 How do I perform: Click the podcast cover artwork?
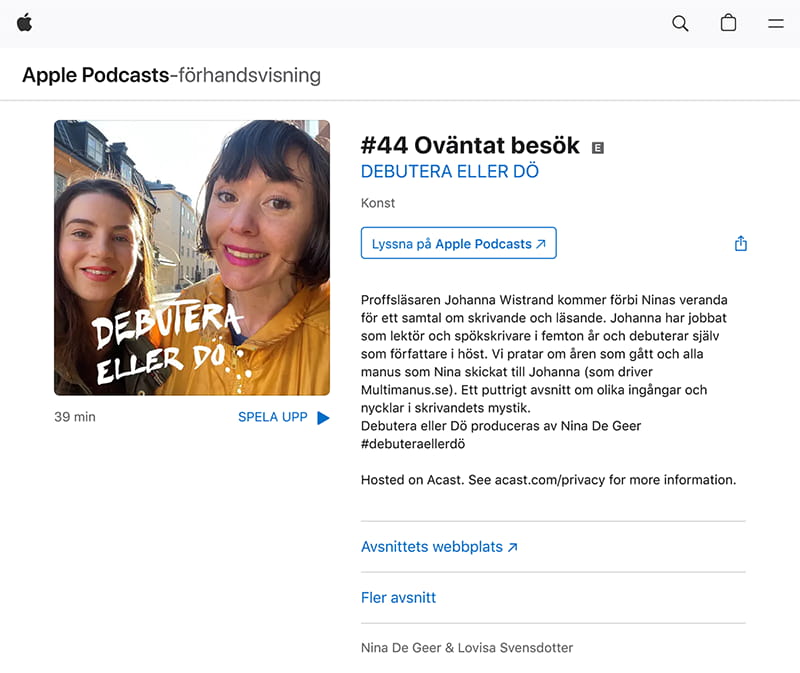[x=192, y=258]
